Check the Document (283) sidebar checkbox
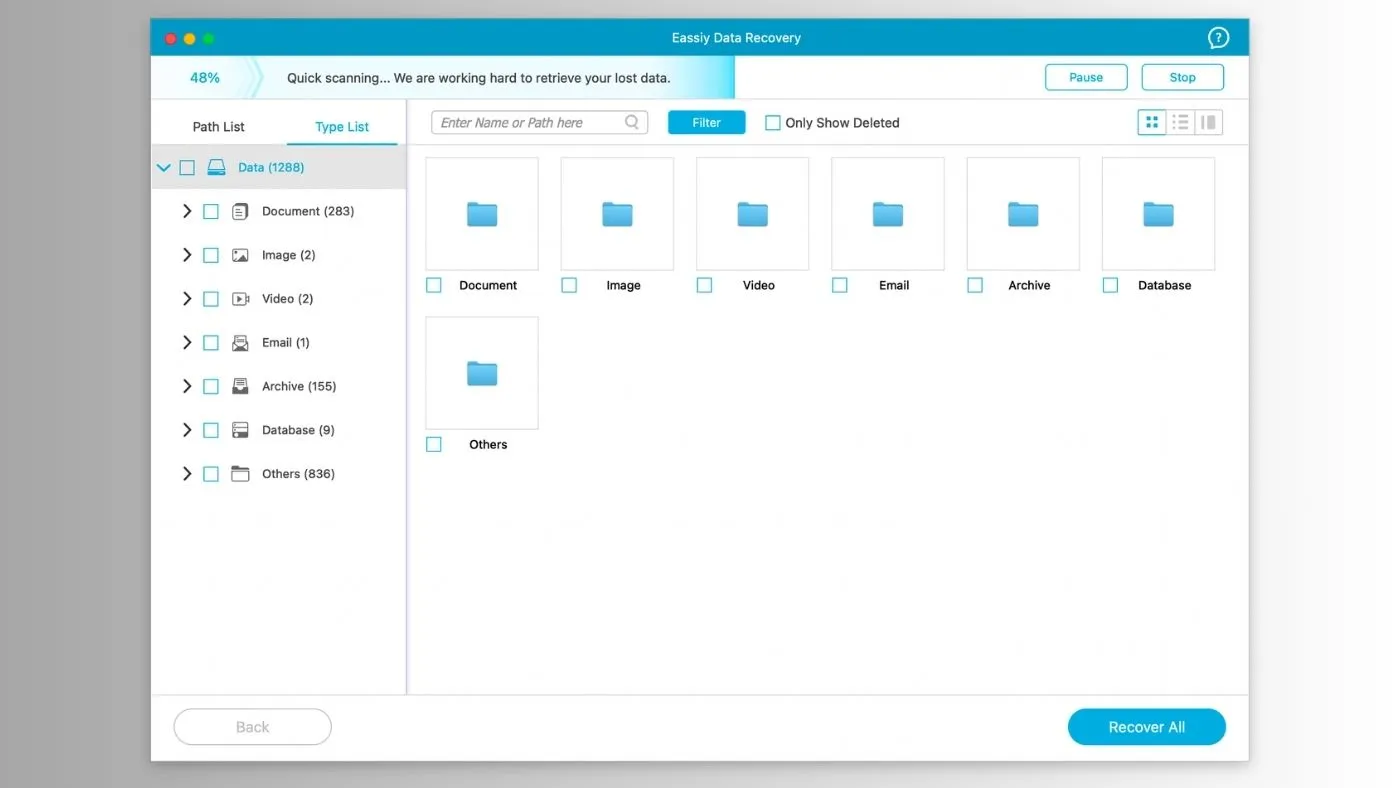The width and height of the screenshot is (1400, 788). point(211,212)
